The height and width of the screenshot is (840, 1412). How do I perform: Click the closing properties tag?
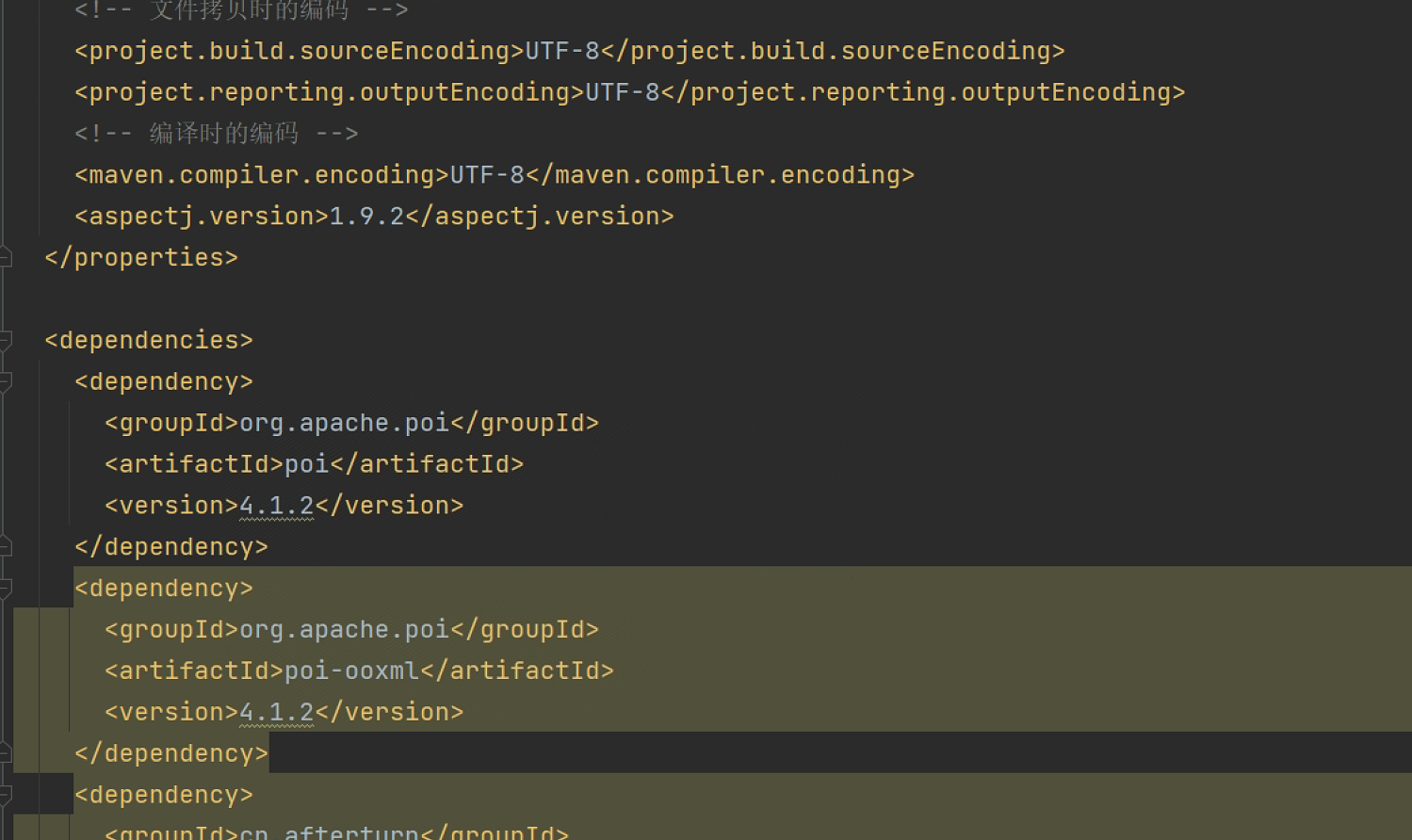[x=141, y=258]
